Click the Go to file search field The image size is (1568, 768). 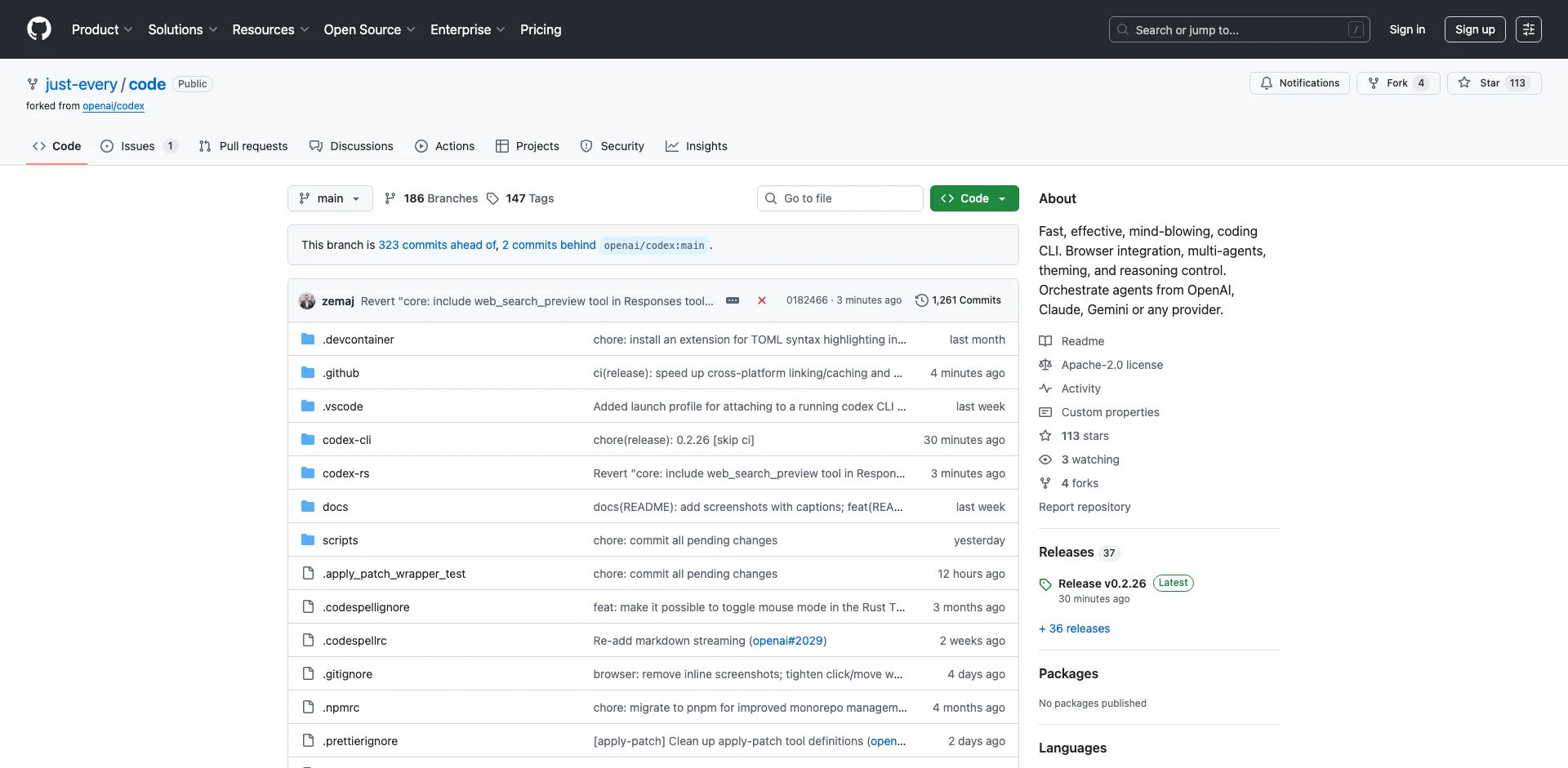(x=841, y=198)
